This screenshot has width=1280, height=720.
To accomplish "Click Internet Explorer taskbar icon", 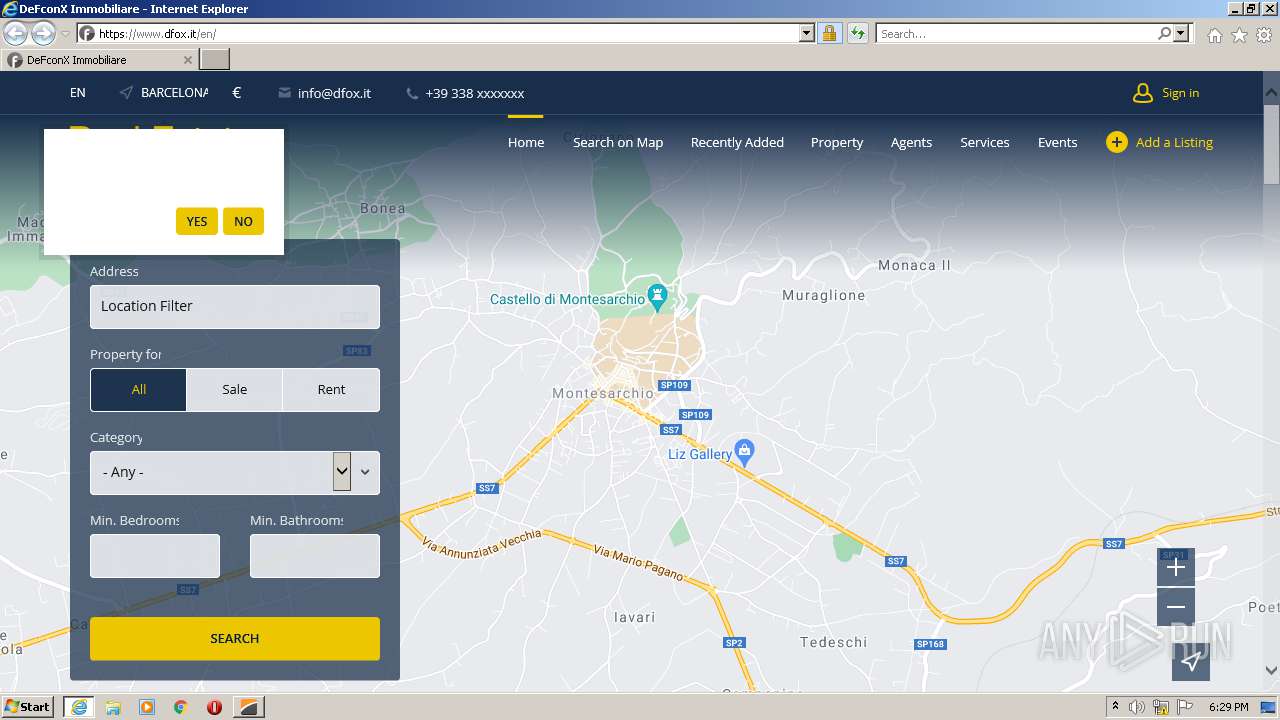I will [x=78, y=707].
